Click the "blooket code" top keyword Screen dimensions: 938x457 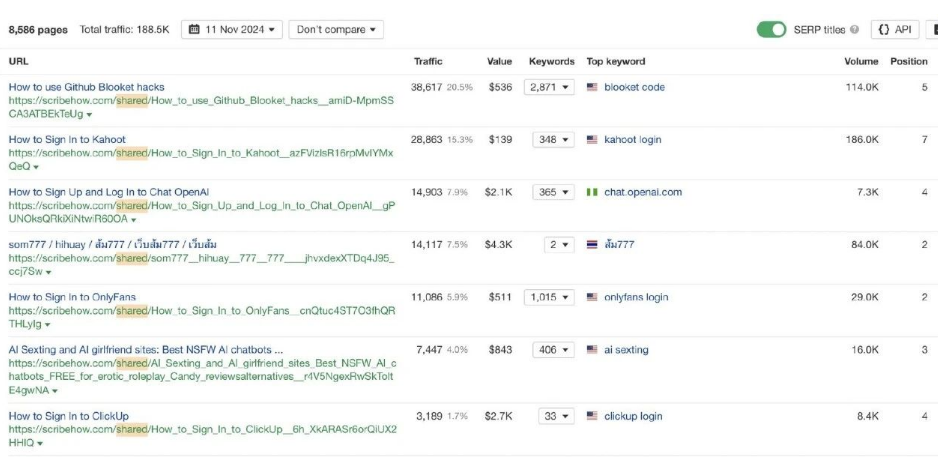coord(634,87)
